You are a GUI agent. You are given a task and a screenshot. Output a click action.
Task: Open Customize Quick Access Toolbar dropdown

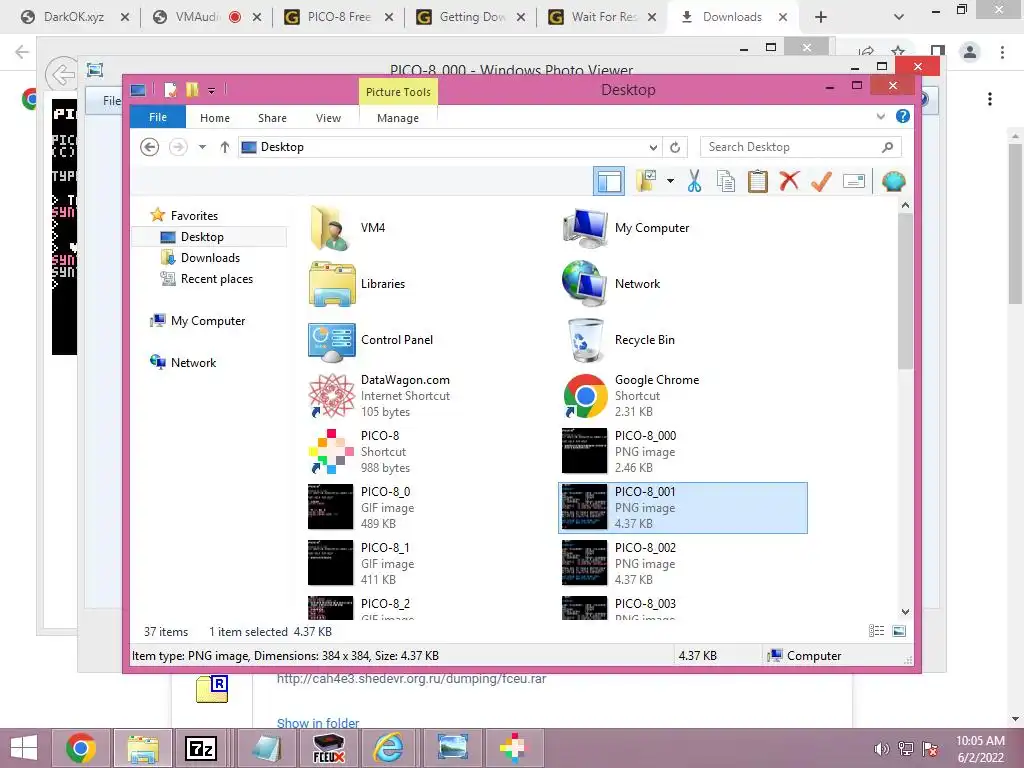coord(212,90)
